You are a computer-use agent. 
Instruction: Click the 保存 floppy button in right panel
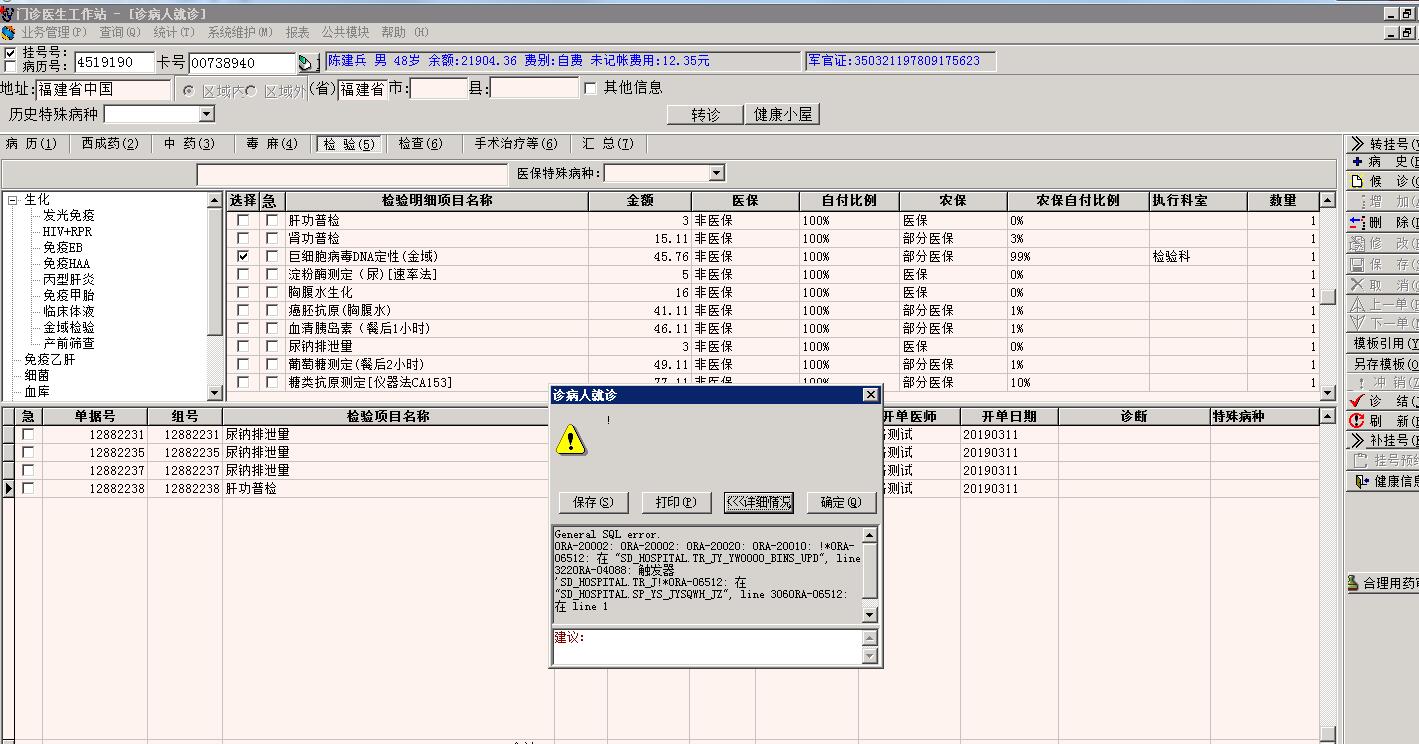click(x=1383, y=264)
